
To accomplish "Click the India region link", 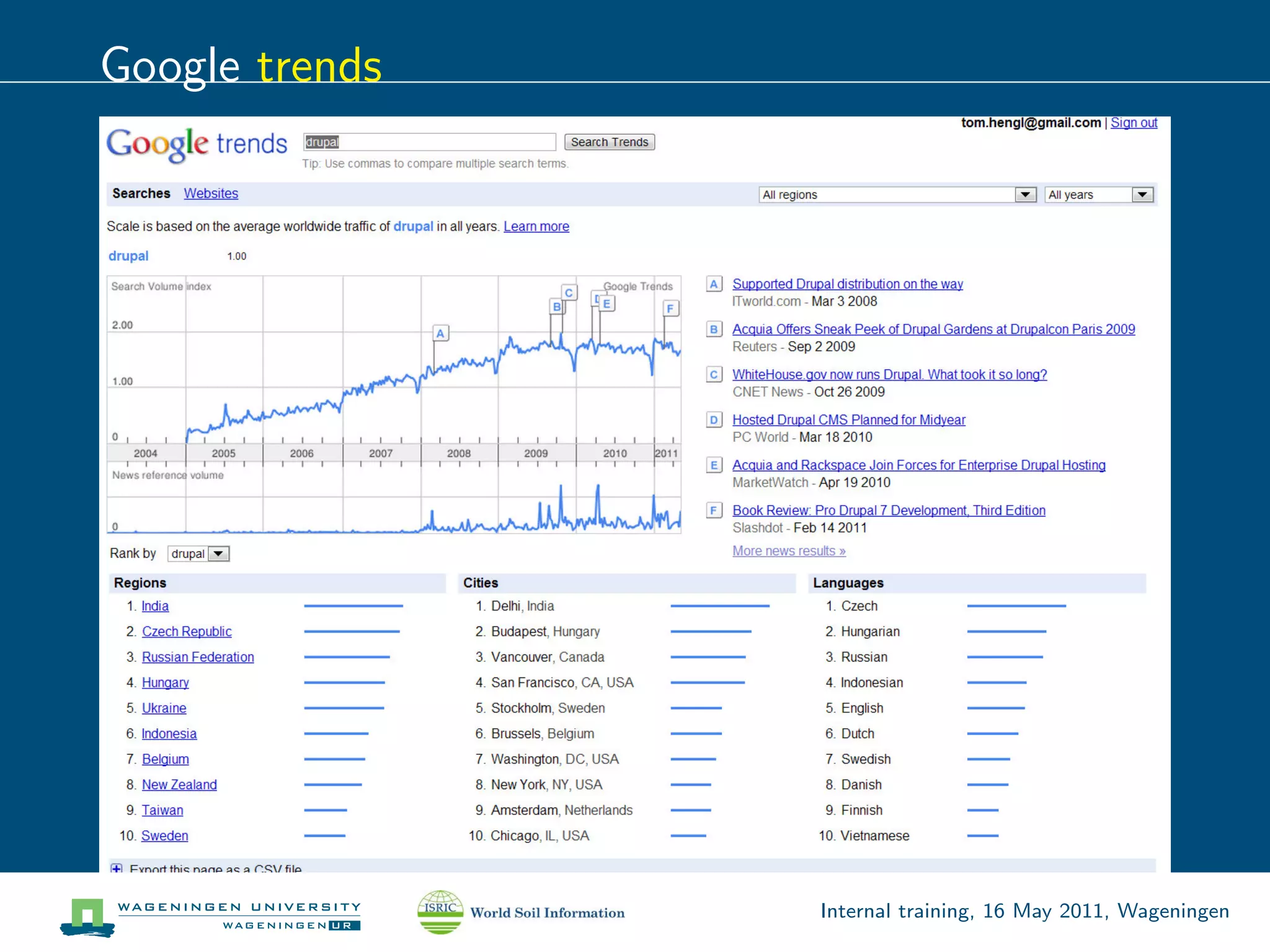I will click(155, 606).
